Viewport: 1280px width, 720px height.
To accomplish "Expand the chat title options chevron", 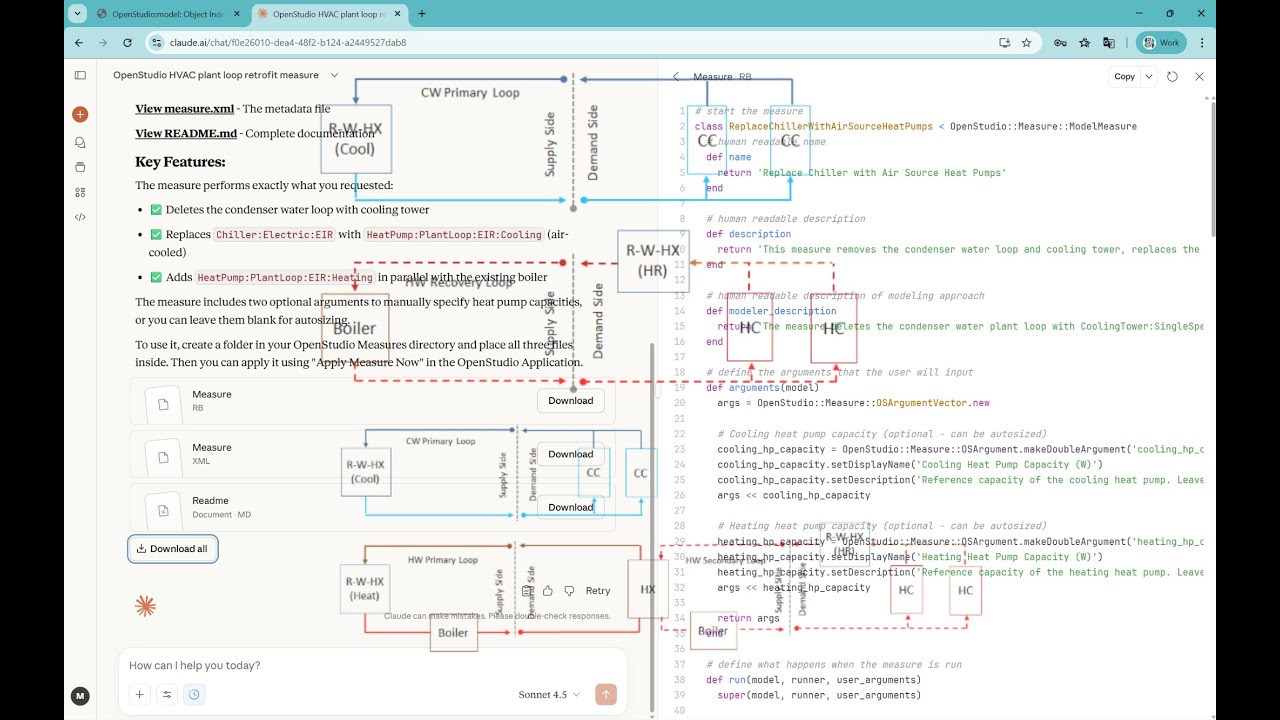I will point(334,75).
